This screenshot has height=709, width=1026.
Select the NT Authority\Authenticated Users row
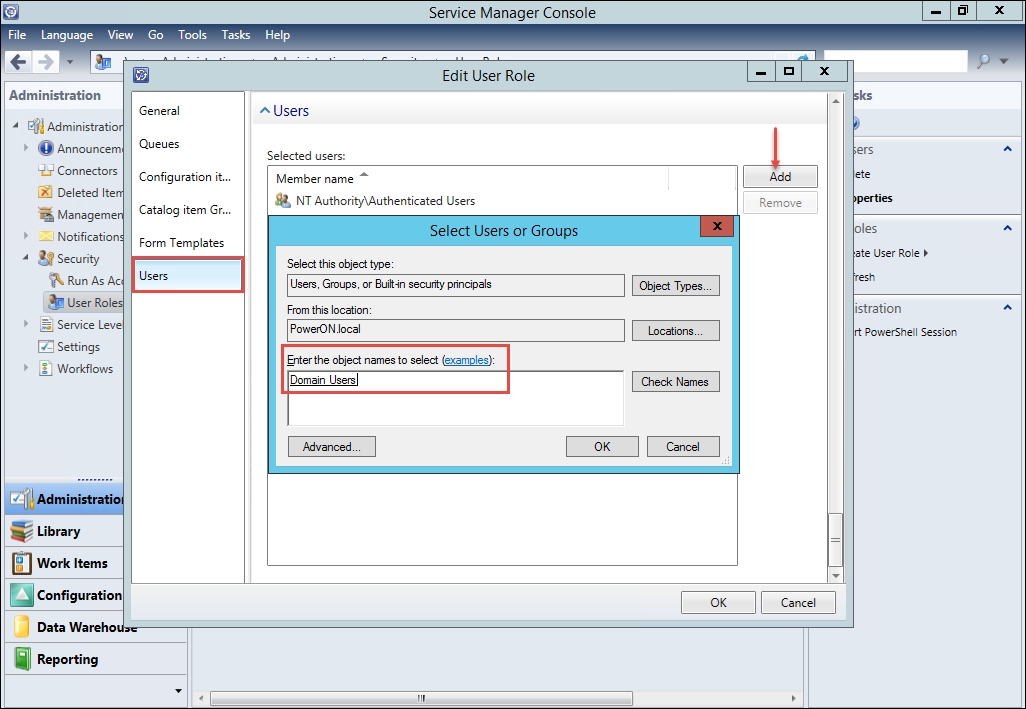(x=503, y=201)
